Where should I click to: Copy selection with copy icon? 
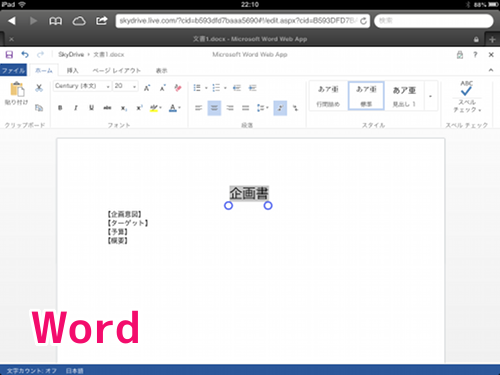[x=39, y=108]
